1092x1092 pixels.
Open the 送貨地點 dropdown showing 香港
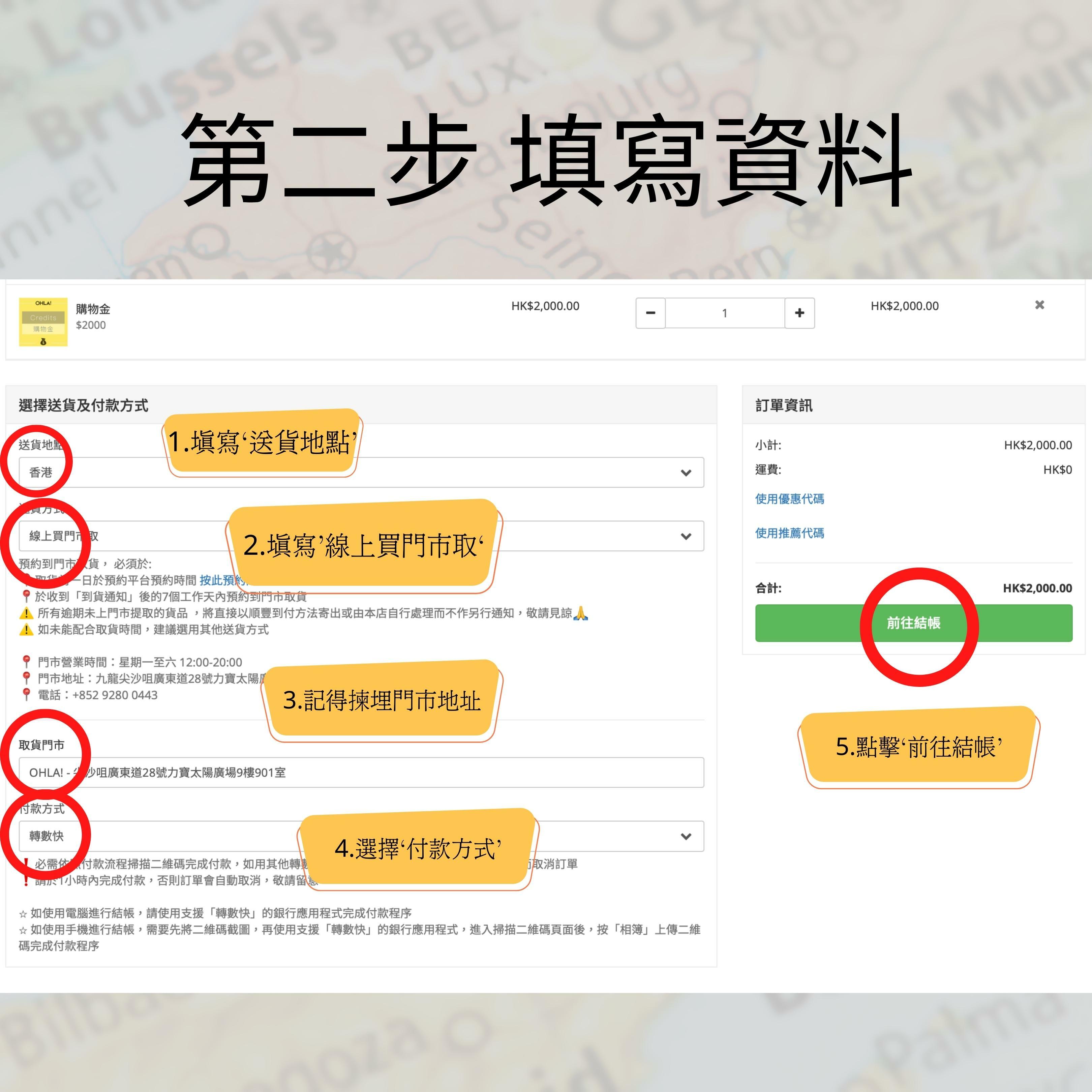tap(509, 473)
